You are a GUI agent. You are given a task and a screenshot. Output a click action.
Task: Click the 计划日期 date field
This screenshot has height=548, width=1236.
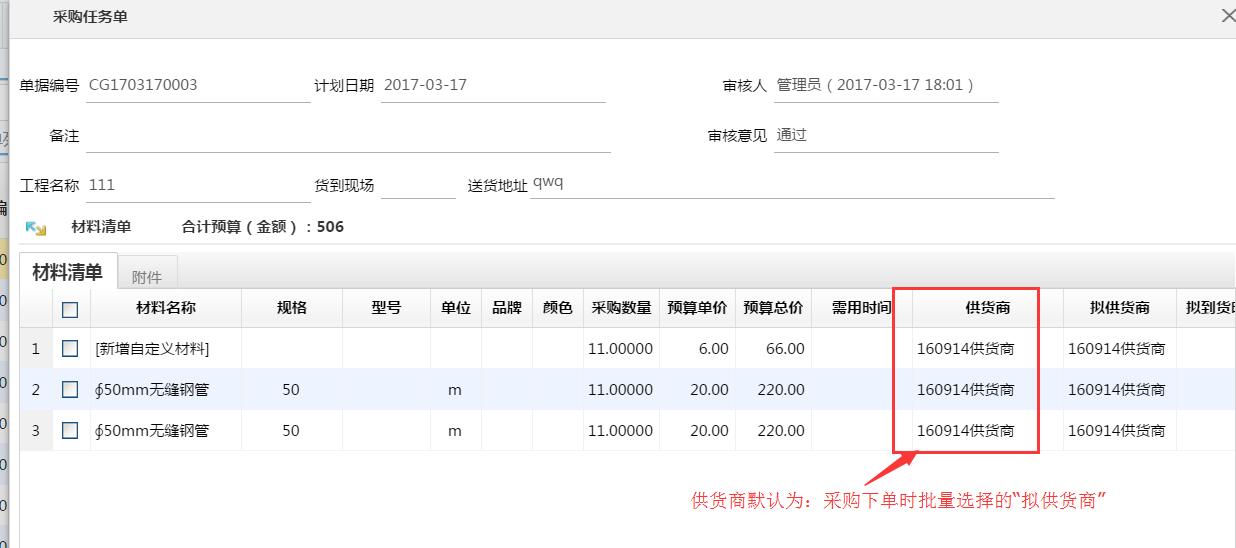(x=493, y=86)
